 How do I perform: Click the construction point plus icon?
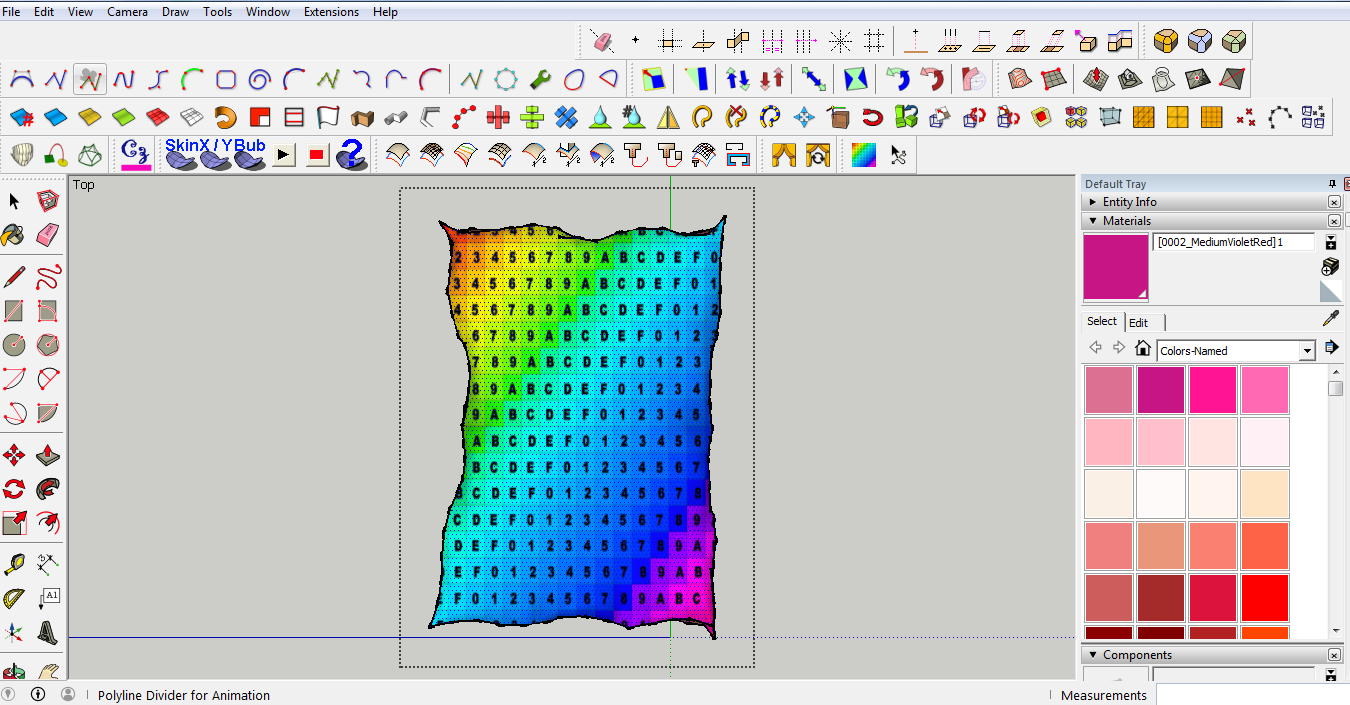tap(635, 41)
